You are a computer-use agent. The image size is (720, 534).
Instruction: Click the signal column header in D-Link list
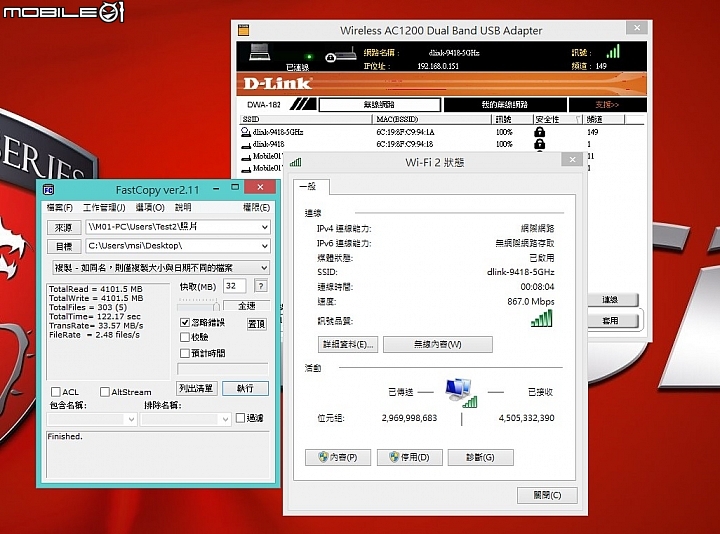pyautogui.click(x=512, y=119)
